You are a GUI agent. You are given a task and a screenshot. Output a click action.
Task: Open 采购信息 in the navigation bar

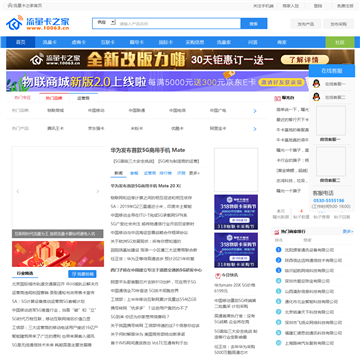[x=195, y=42]
